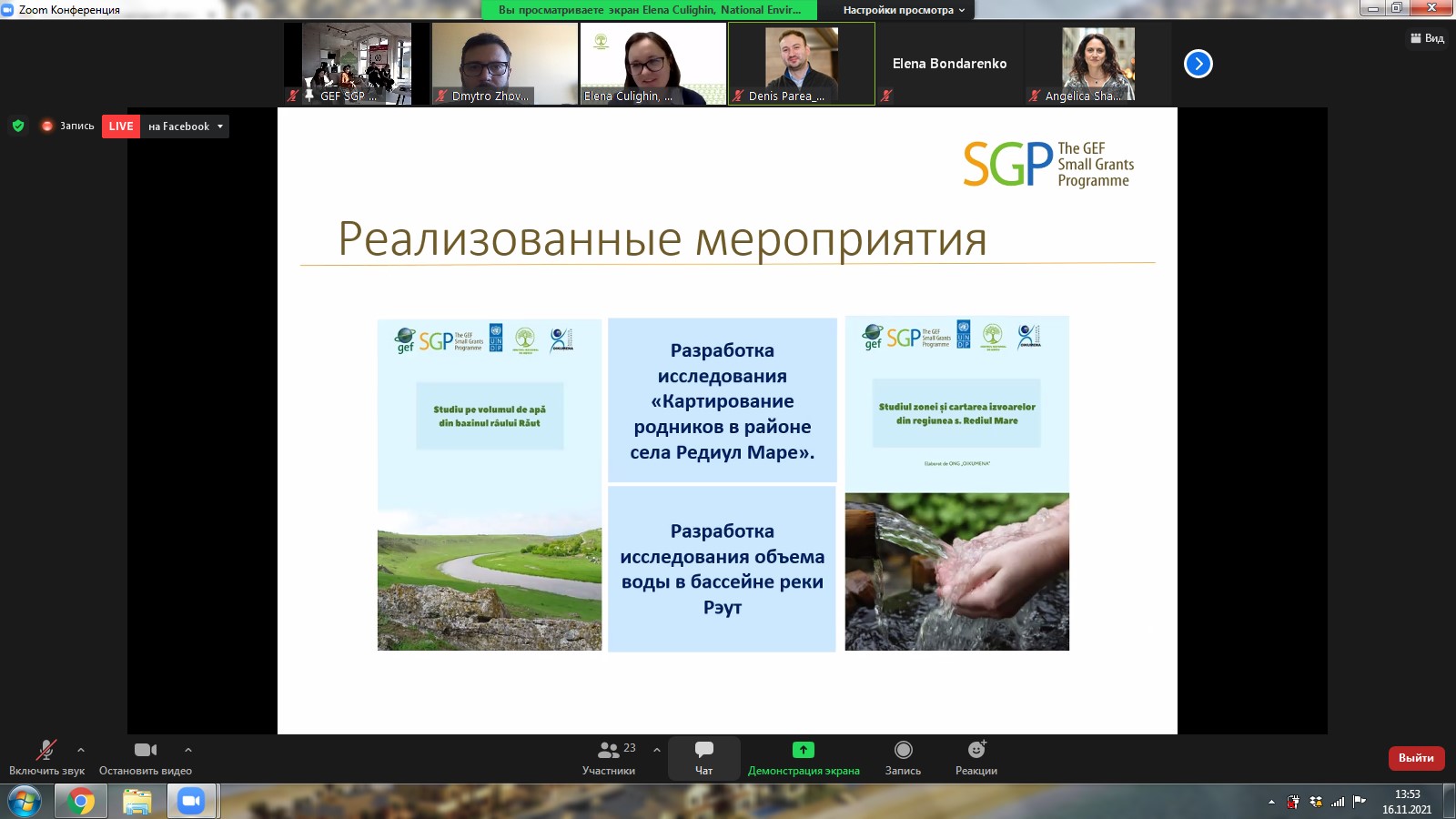Open File Explorer from taskbar
The width and height of the screenshot is (1456, 819).
(136, 802)
